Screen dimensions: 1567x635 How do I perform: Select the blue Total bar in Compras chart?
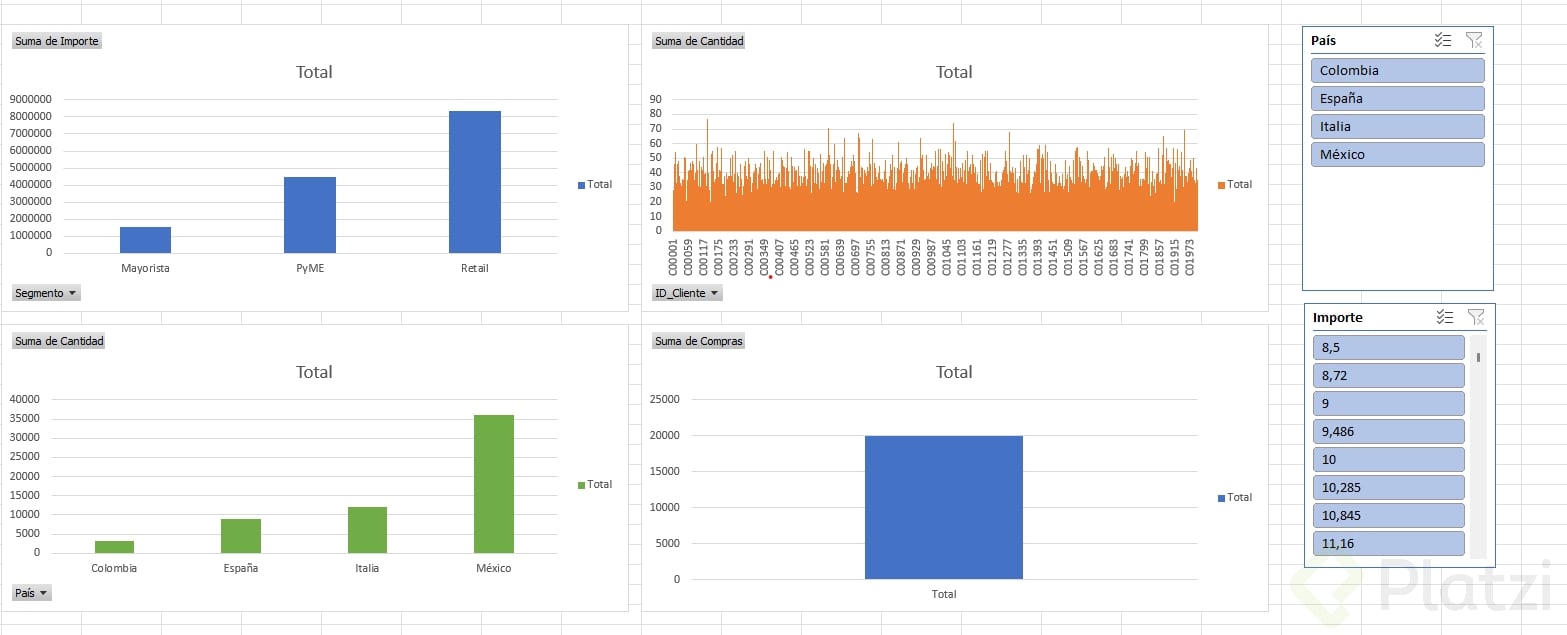click(944, 507)
